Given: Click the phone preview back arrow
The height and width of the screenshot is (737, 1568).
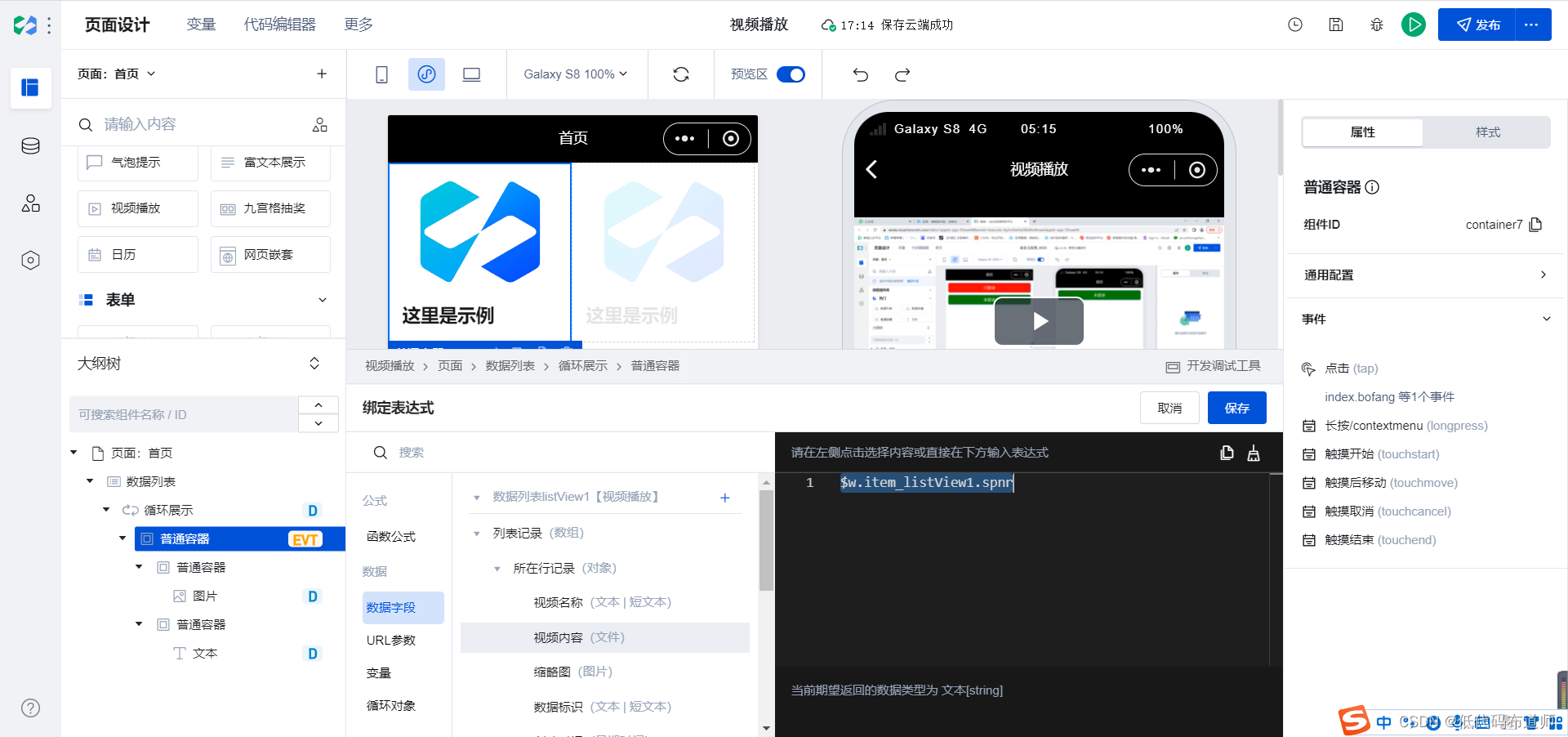Looking at the screenshot, I should [x=871, y=169].
